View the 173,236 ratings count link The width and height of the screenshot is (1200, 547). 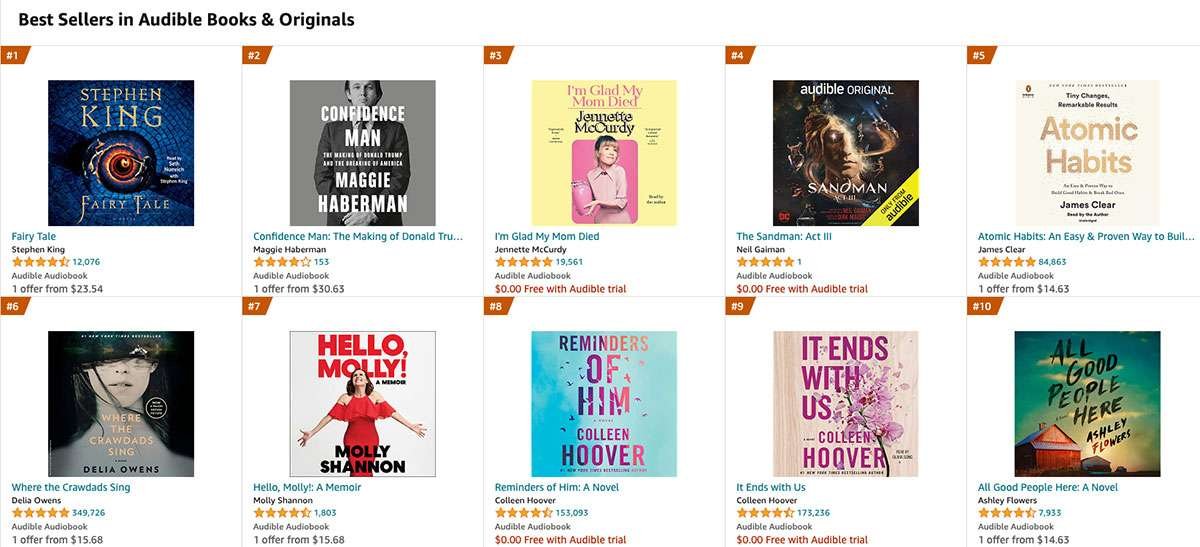pos(815,513)
